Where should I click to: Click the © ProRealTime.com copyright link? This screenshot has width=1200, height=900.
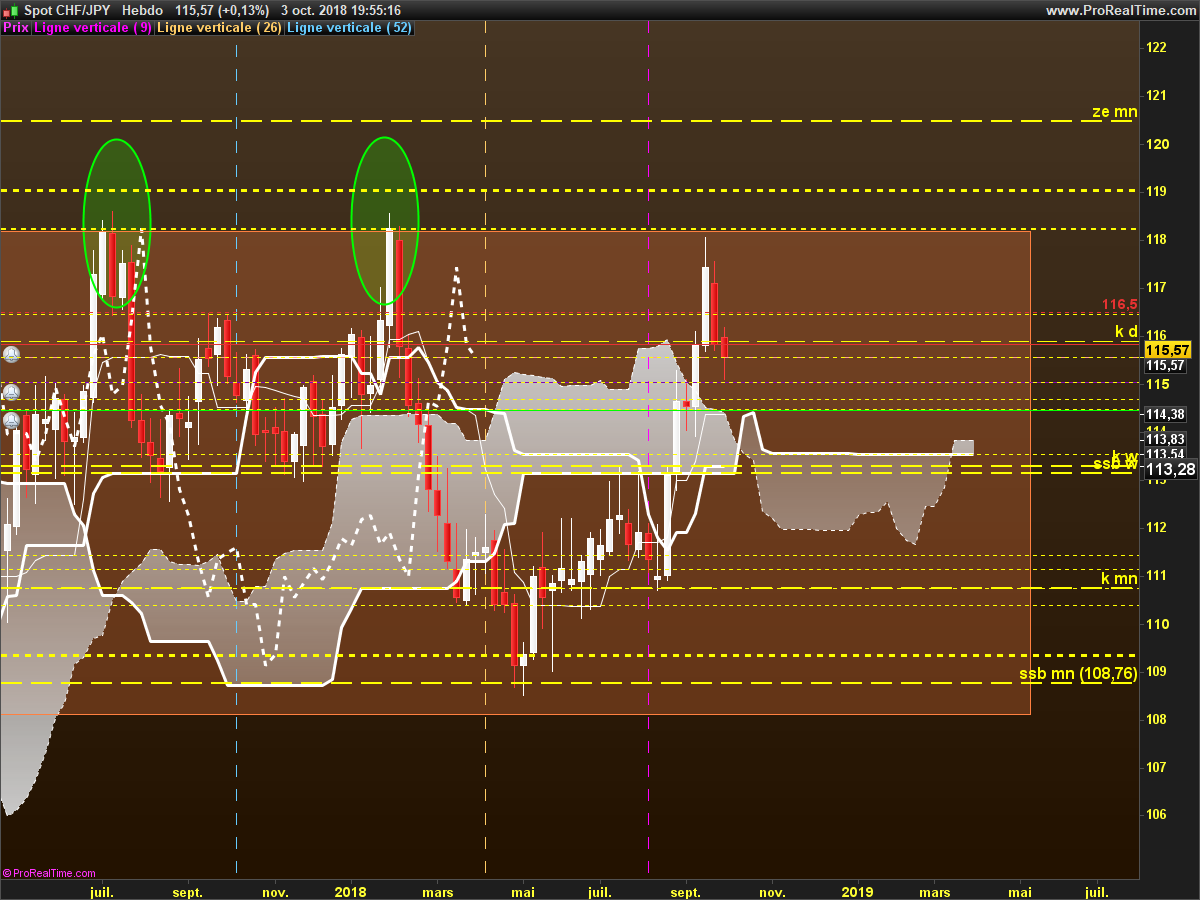(x=49, y=873)
